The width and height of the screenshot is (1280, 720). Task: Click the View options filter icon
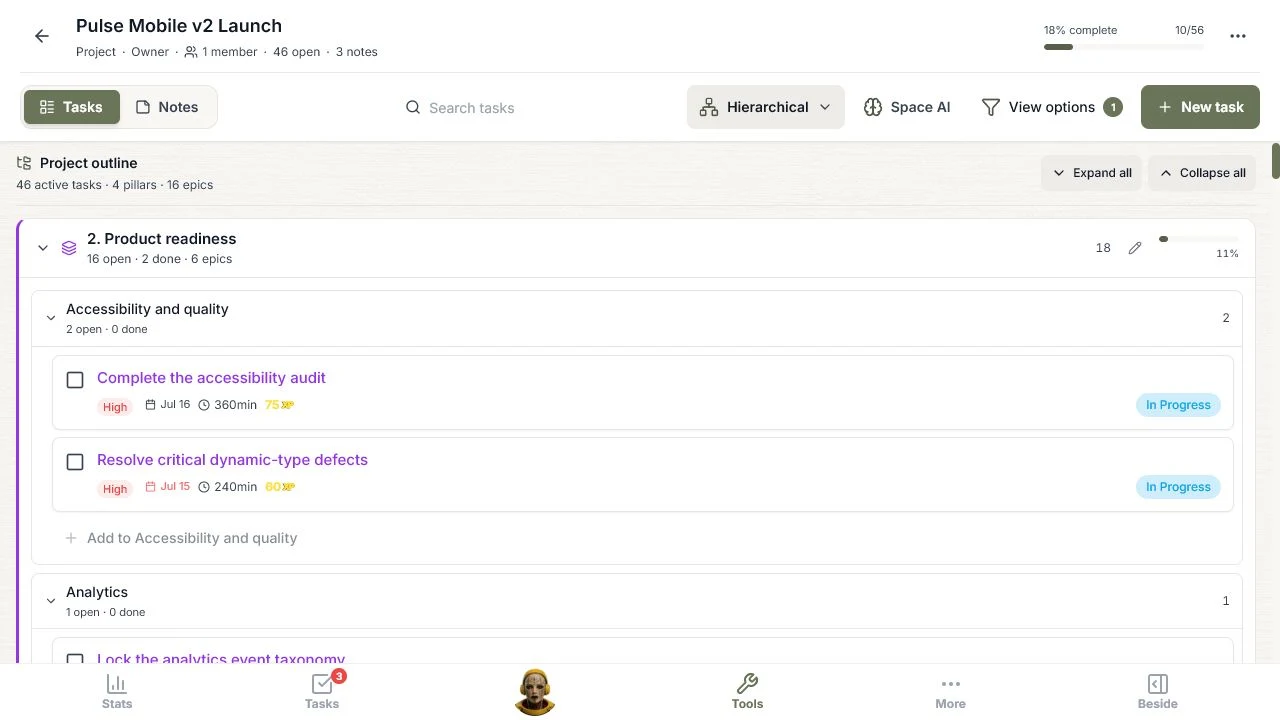pos(991,107)
